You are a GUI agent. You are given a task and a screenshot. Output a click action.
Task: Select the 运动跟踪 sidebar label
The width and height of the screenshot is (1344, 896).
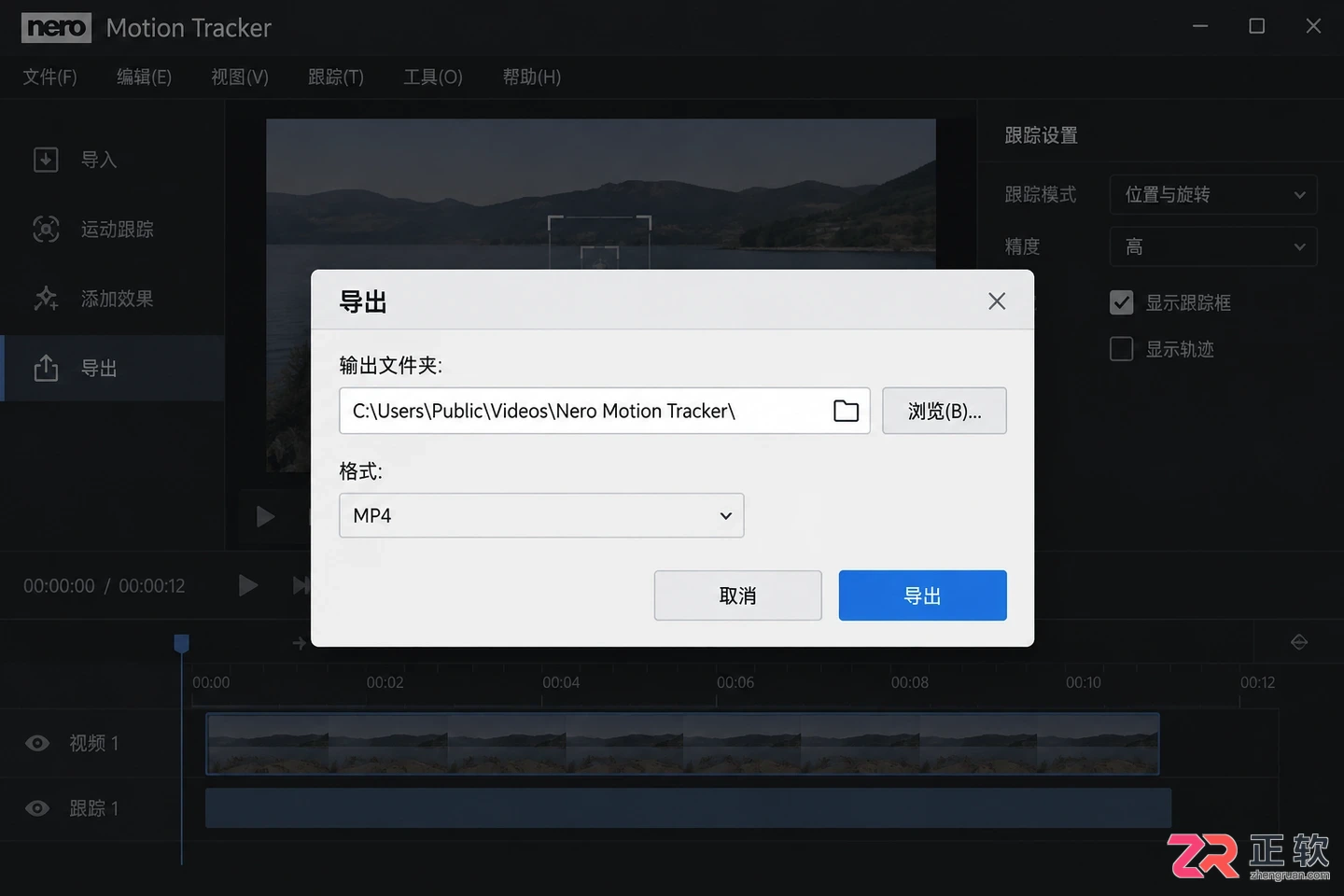118,229
